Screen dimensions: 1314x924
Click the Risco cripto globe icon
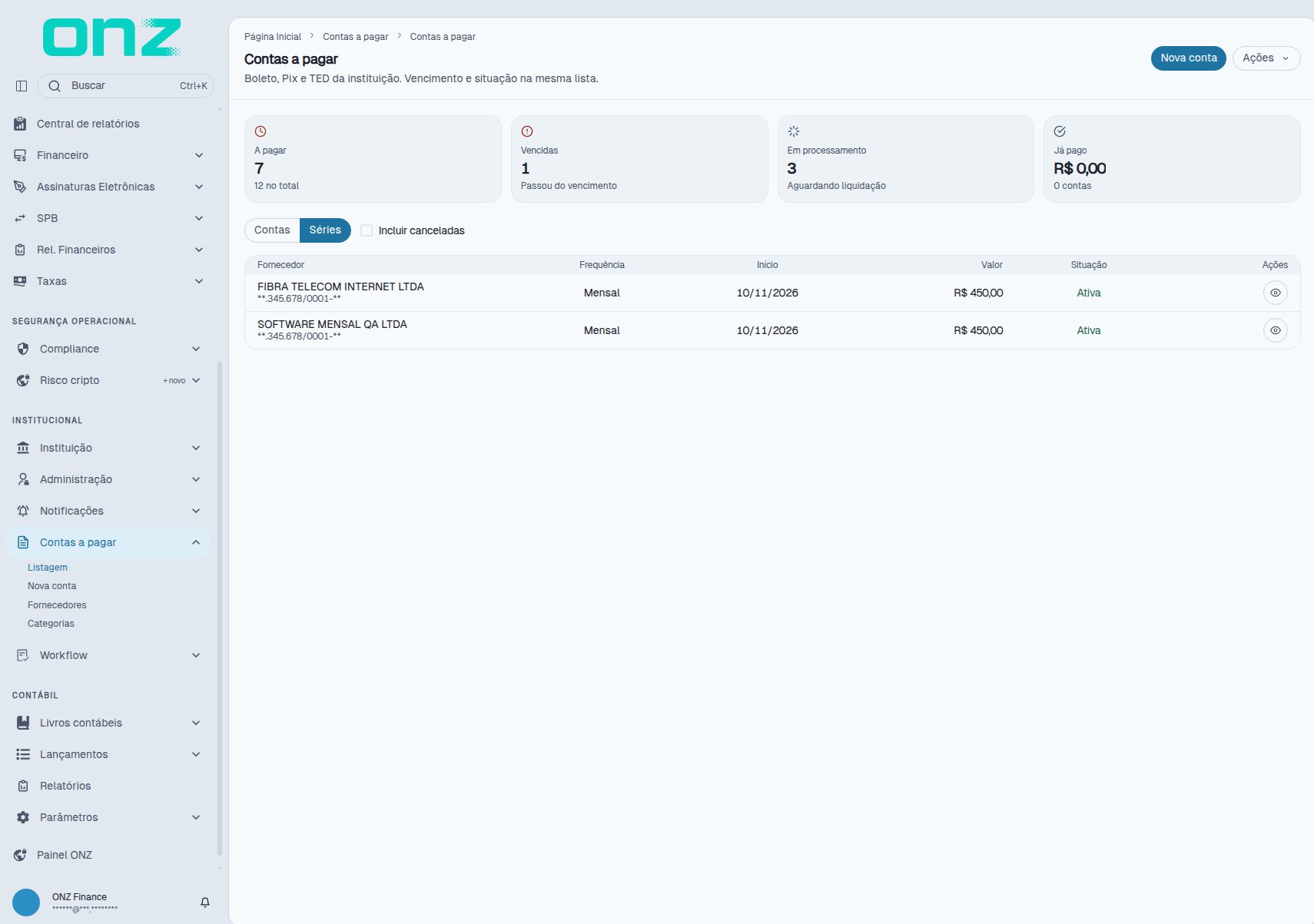click(23, 380)
